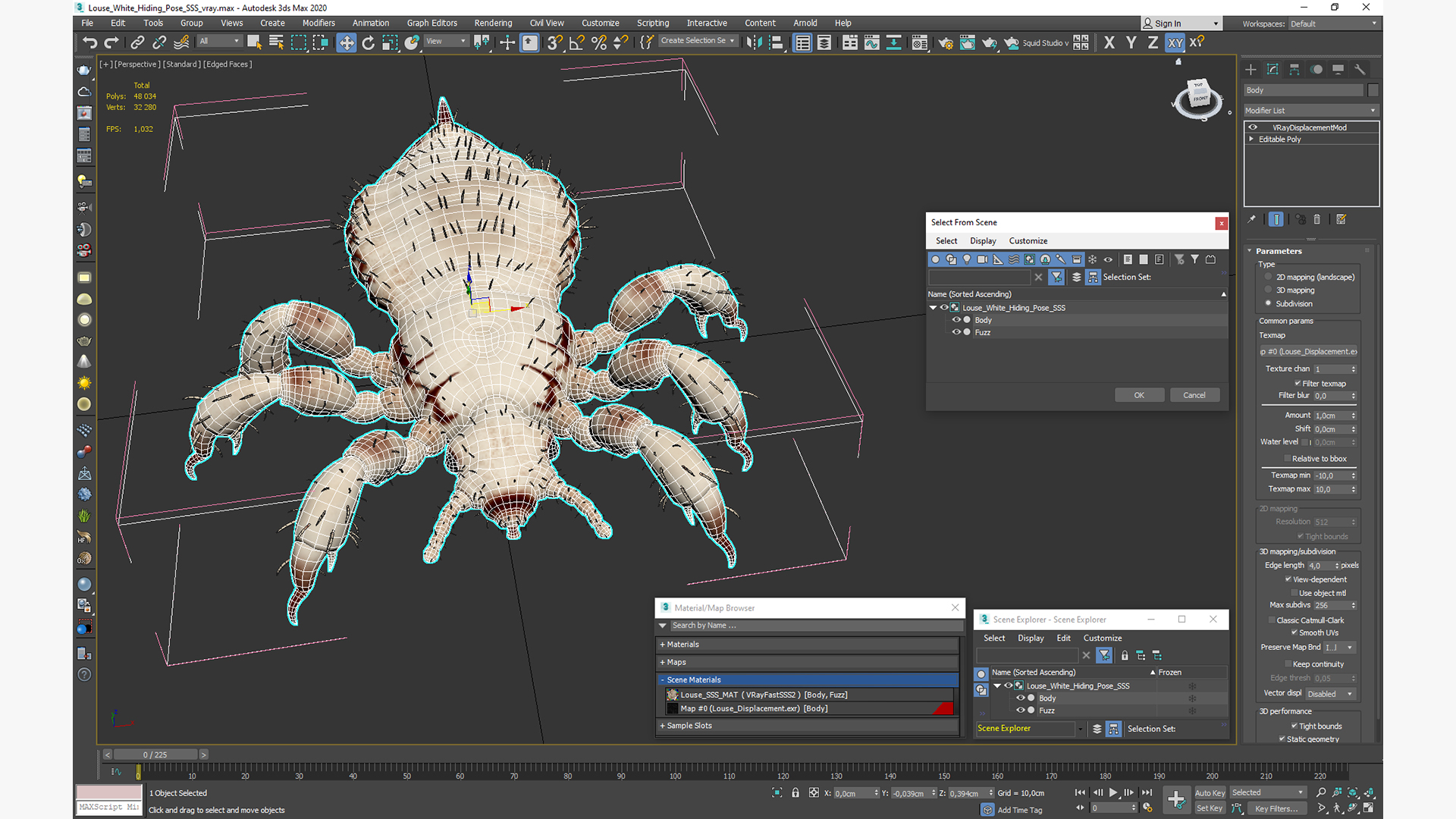Screen dimensions: 1456x819
Task: Toggle Keep continuity checkbox
Action: [1288, 664]
